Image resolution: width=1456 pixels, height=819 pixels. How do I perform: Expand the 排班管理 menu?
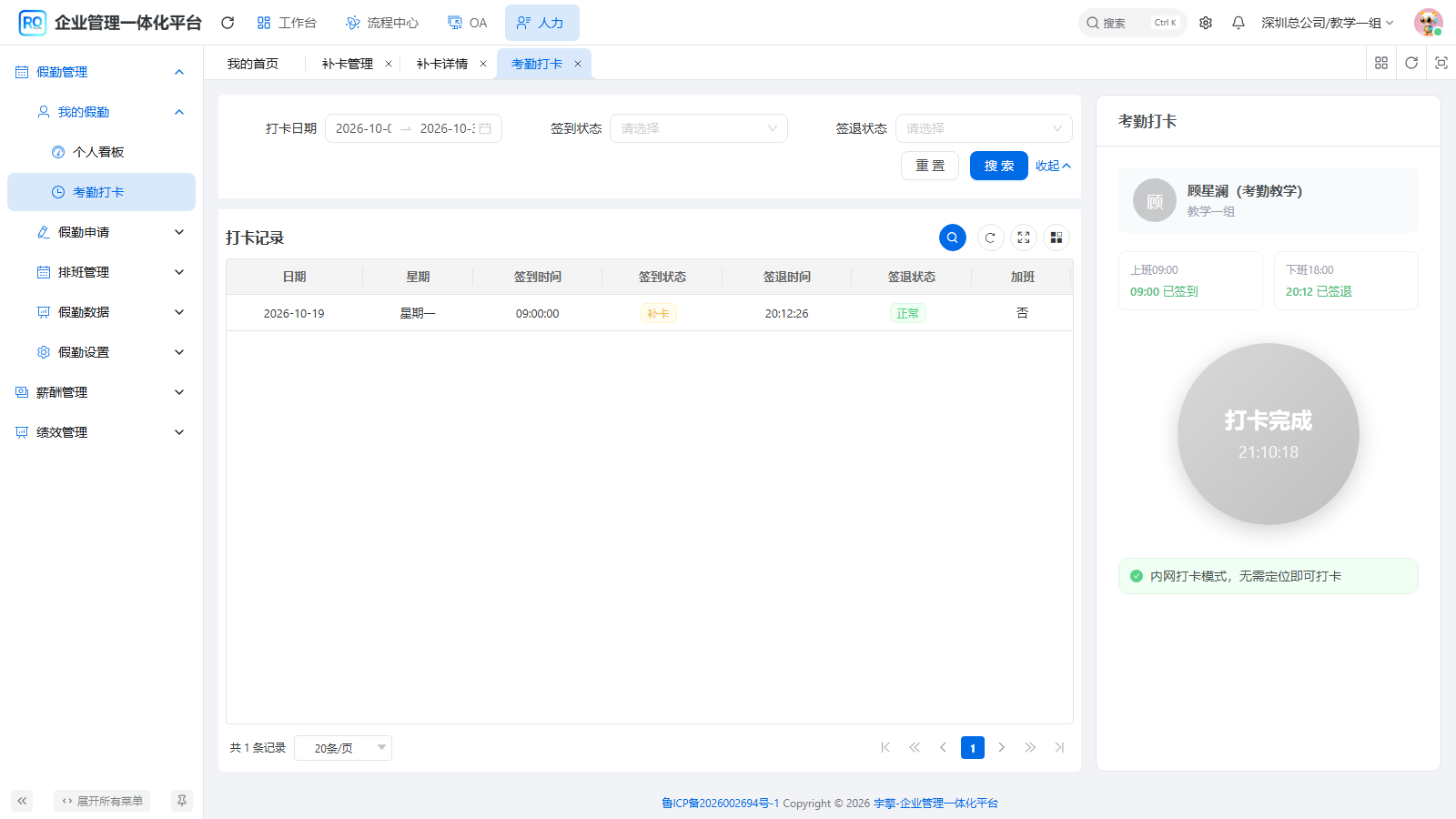[x=102, y=272]
